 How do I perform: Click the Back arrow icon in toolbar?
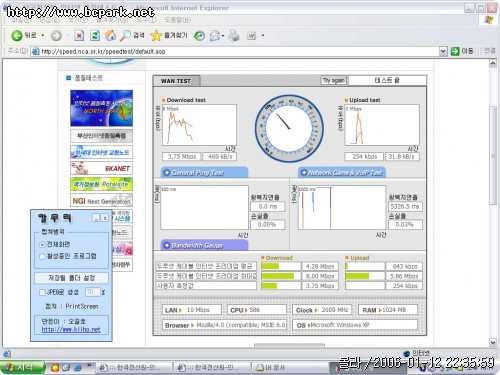click(x=16, y=35)
